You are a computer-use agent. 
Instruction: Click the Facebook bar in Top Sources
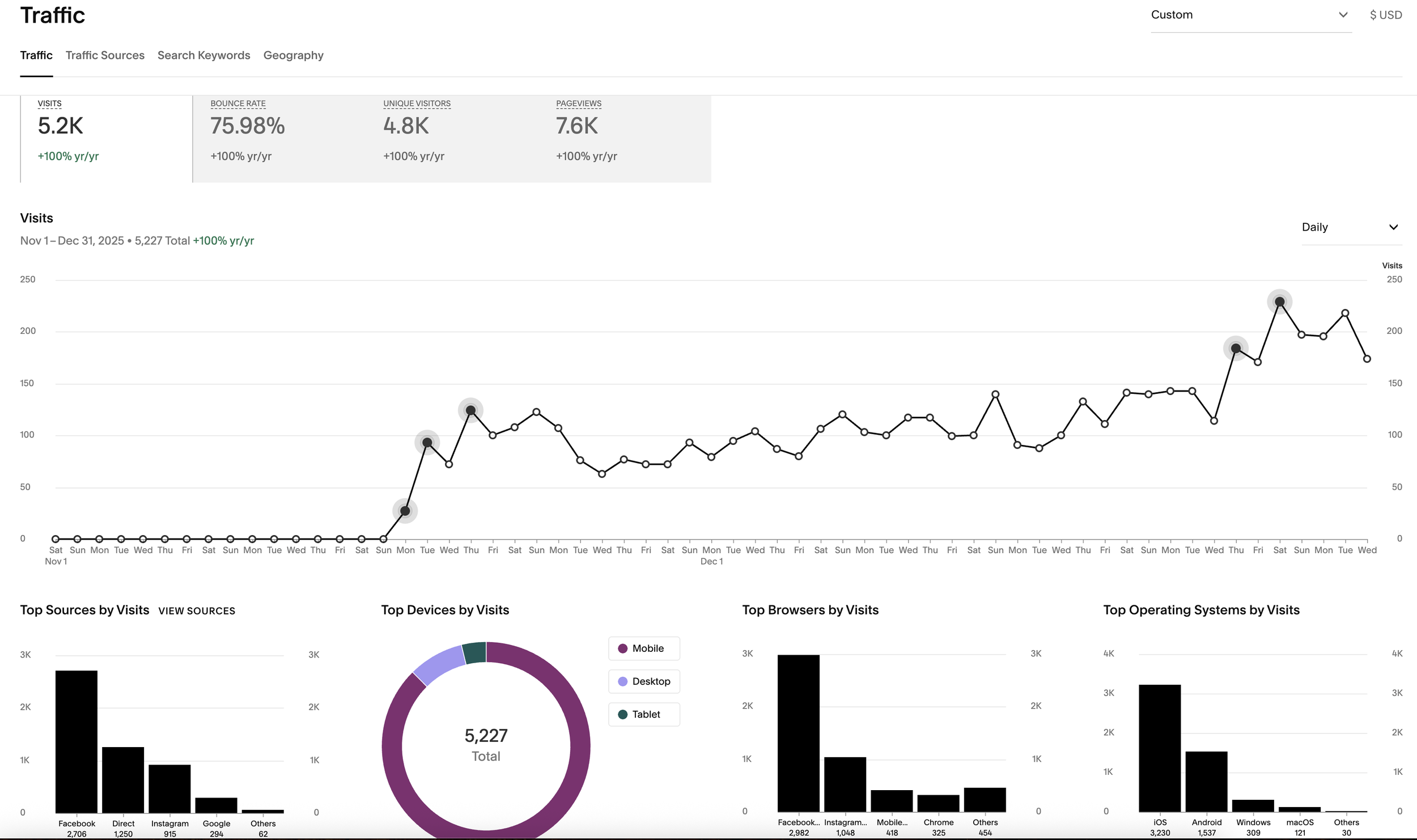(x=77, y=741)
